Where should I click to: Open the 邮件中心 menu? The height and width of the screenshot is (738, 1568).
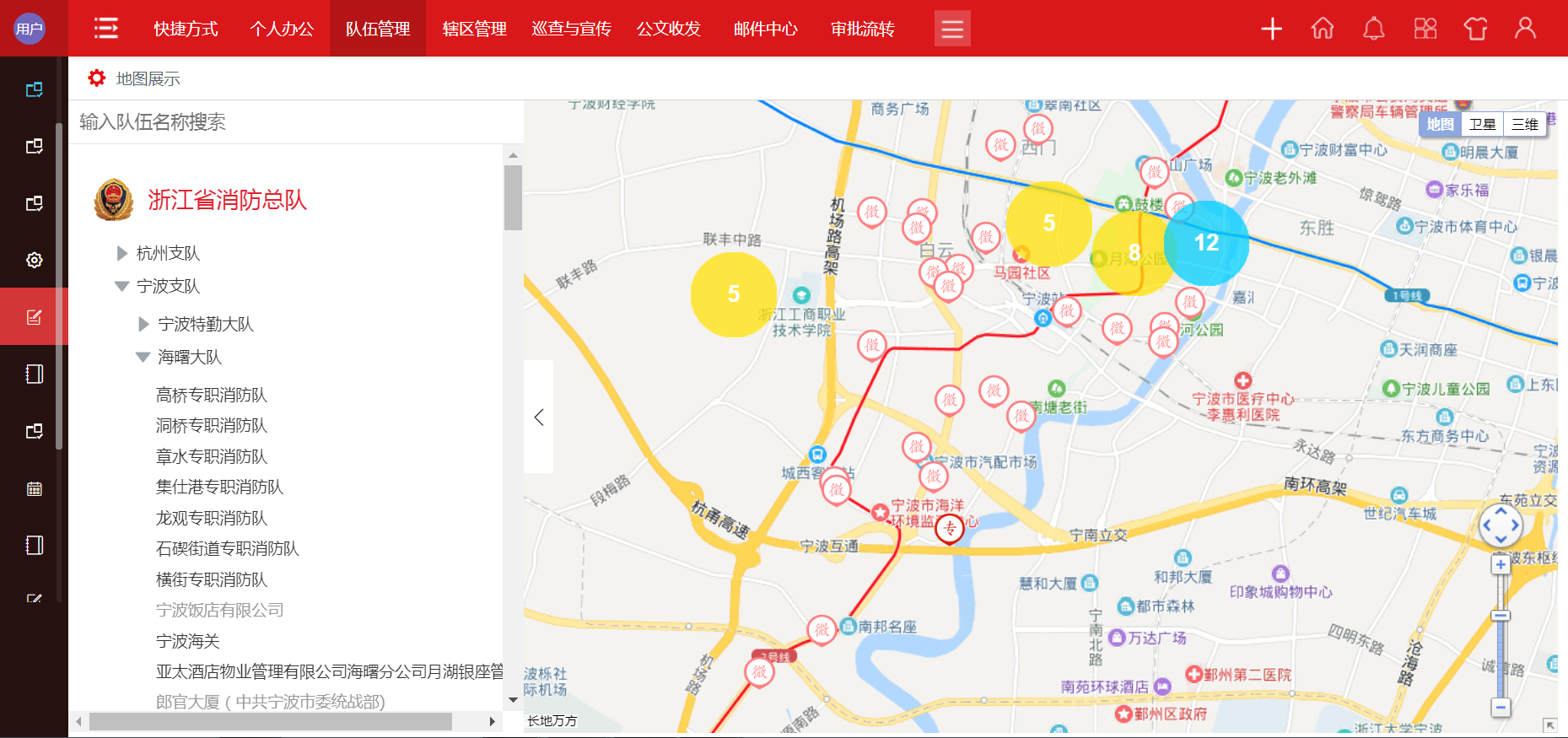pyautogui.click(x=765, y=29)
